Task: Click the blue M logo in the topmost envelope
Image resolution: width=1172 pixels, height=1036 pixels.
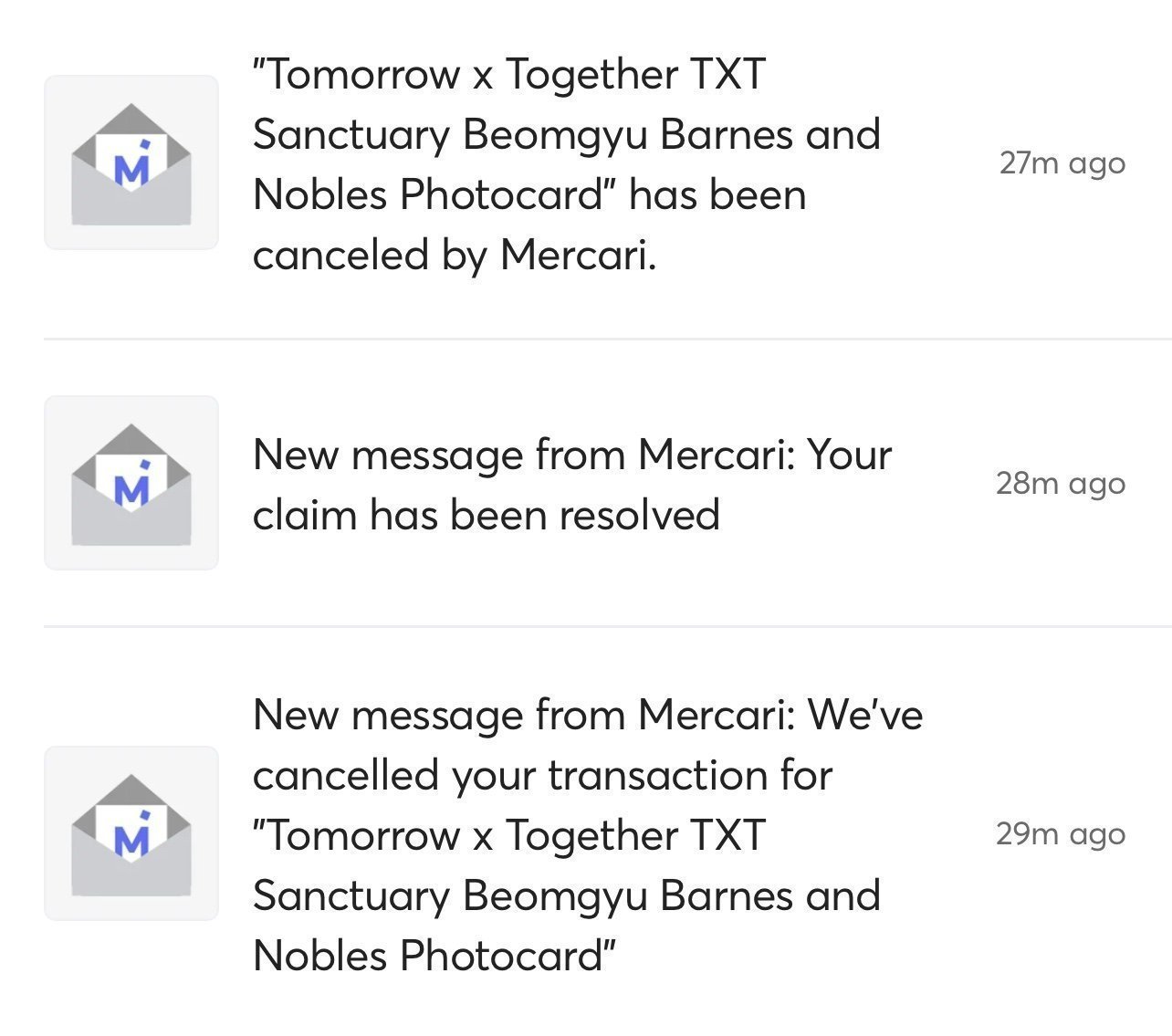Action: (132, 167)
